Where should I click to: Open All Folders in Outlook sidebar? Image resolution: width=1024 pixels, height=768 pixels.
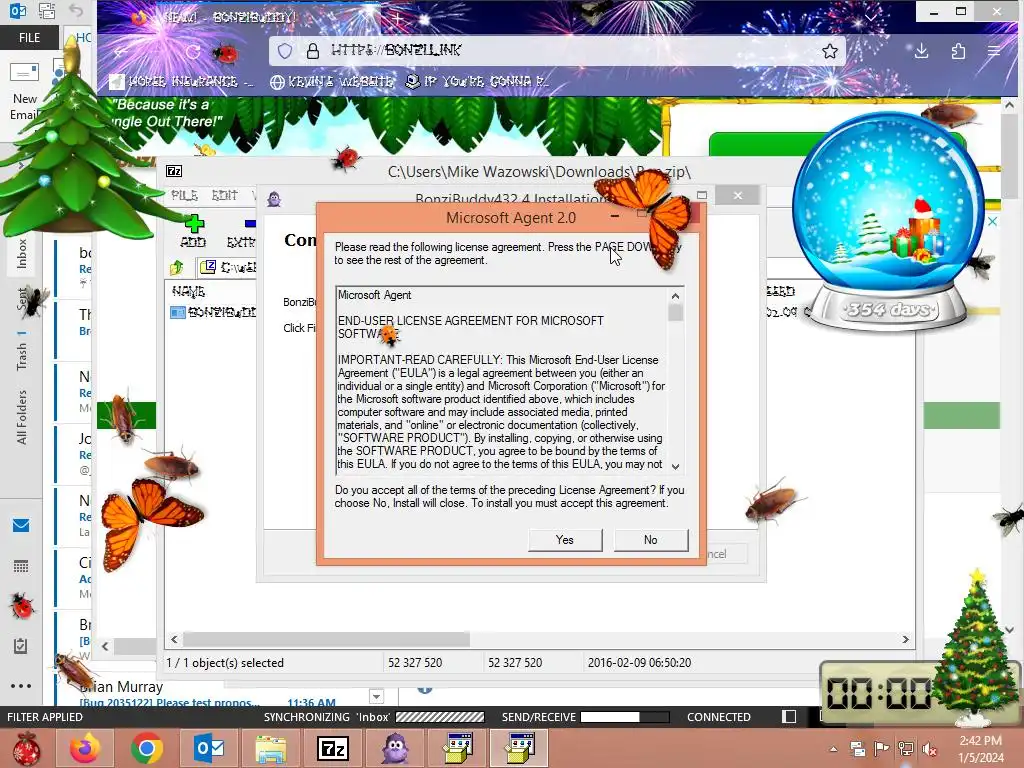tap(22, 417)
